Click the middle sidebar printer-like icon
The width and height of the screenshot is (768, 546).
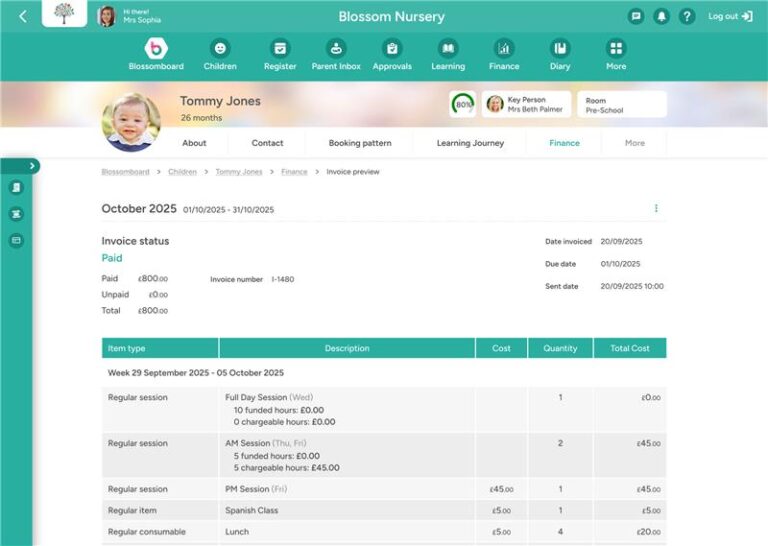click(16, 214)
